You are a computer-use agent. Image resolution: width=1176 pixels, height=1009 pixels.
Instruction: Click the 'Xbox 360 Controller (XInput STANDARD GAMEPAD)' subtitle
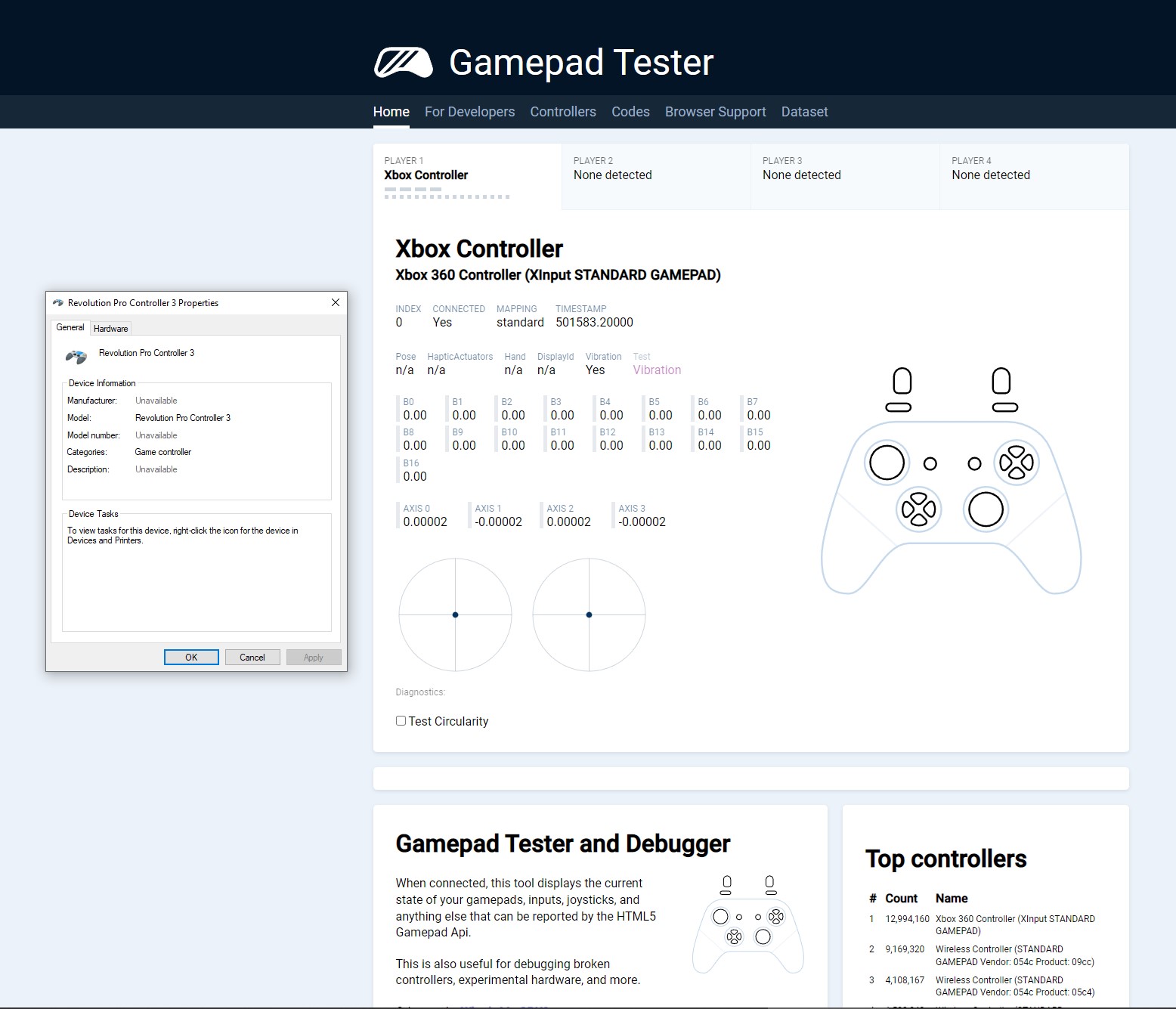click(558, 275)
